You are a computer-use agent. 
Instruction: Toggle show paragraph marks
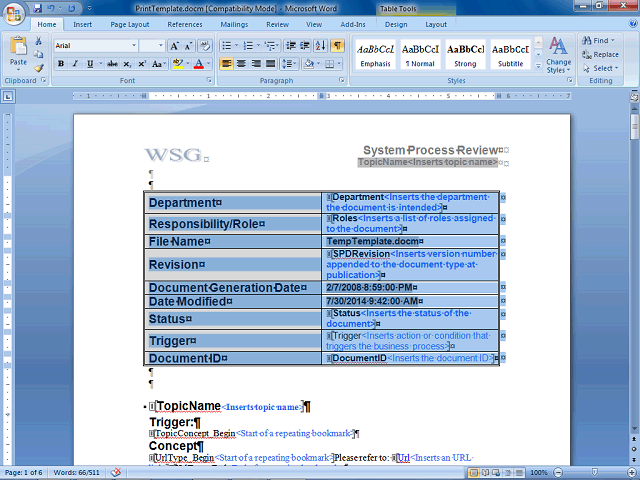click(337, 46)
